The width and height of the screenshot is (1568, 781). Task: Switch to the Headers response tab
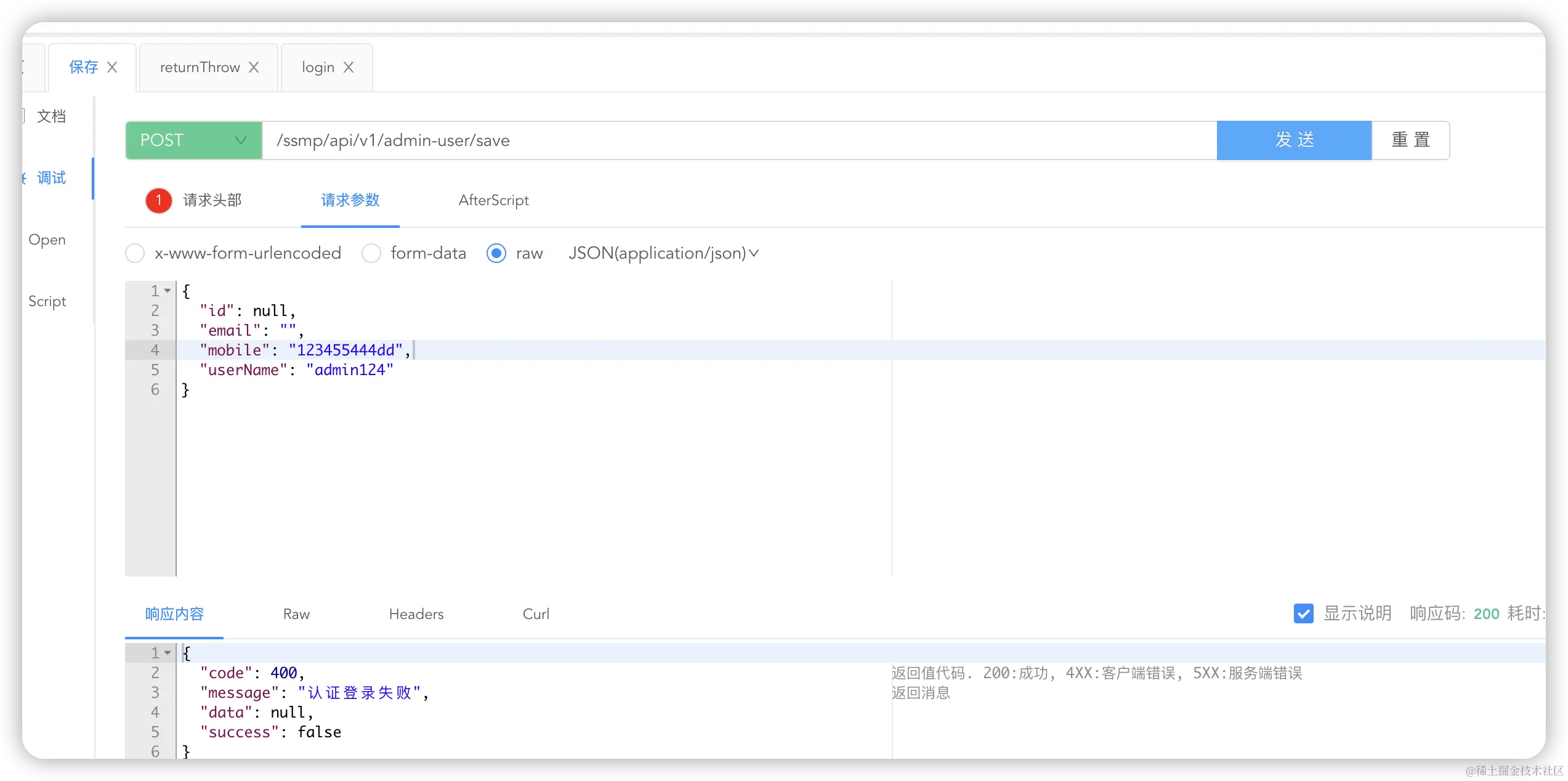416,614
